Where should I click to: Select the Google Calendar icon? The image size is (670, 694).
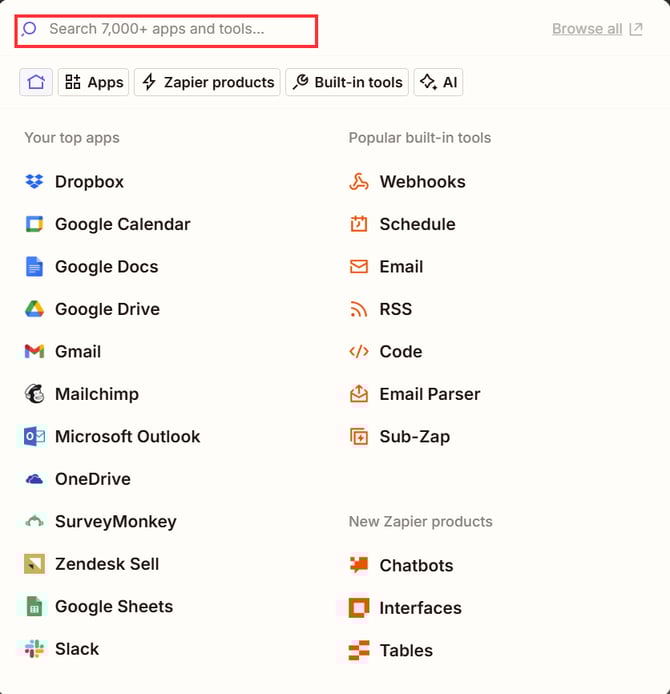35,224
